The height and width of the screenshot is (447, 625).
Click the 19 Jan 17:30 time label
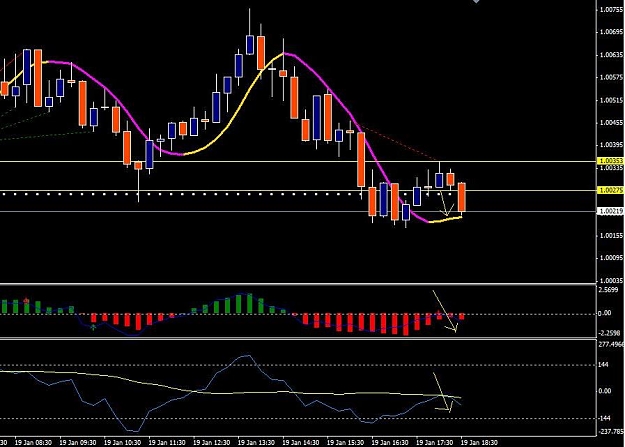coord(434,443)
